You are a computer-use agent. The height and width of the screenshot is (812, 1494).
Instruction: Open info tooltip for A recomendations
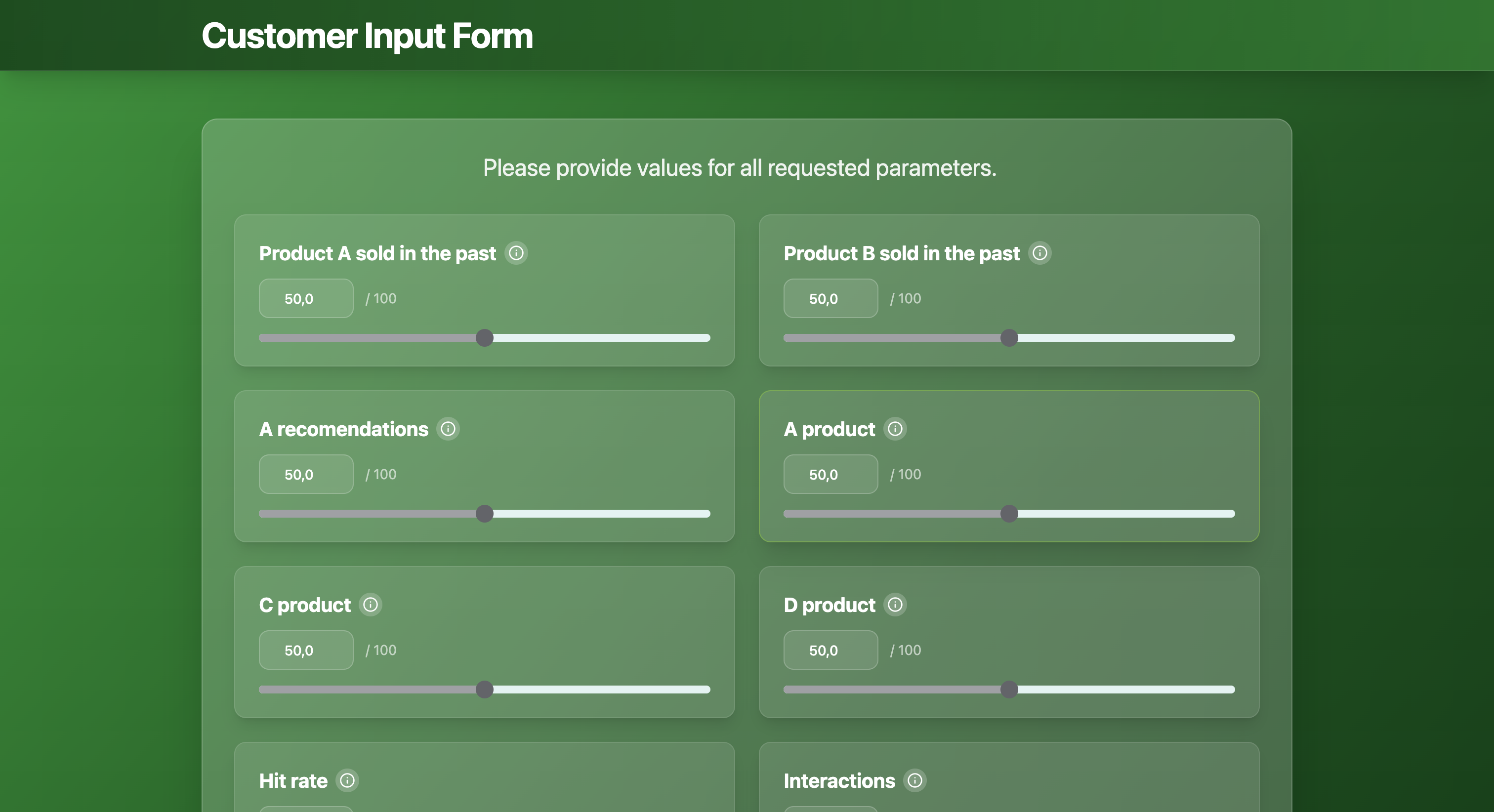448,429
